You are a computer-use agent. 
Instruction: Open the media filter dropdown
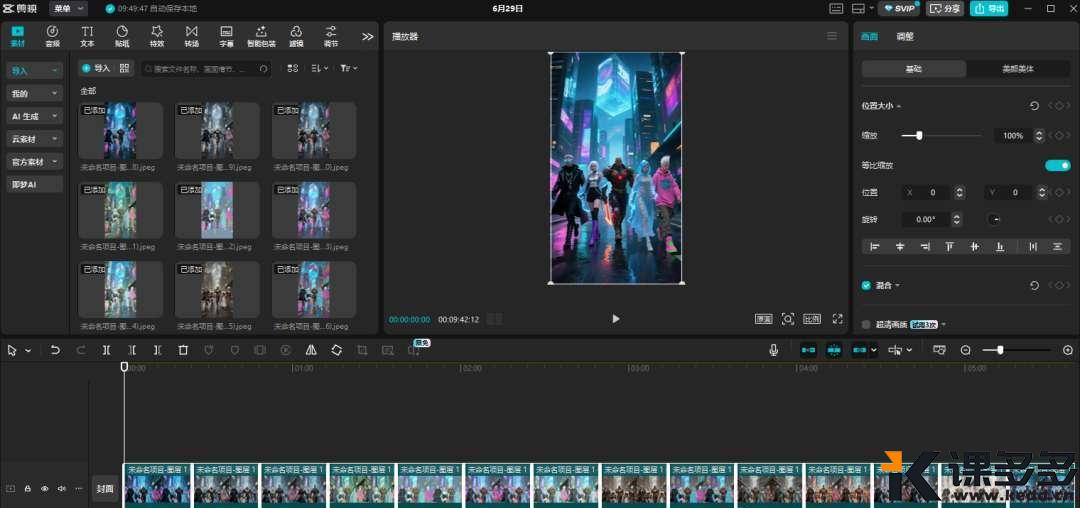coord(349,68)
